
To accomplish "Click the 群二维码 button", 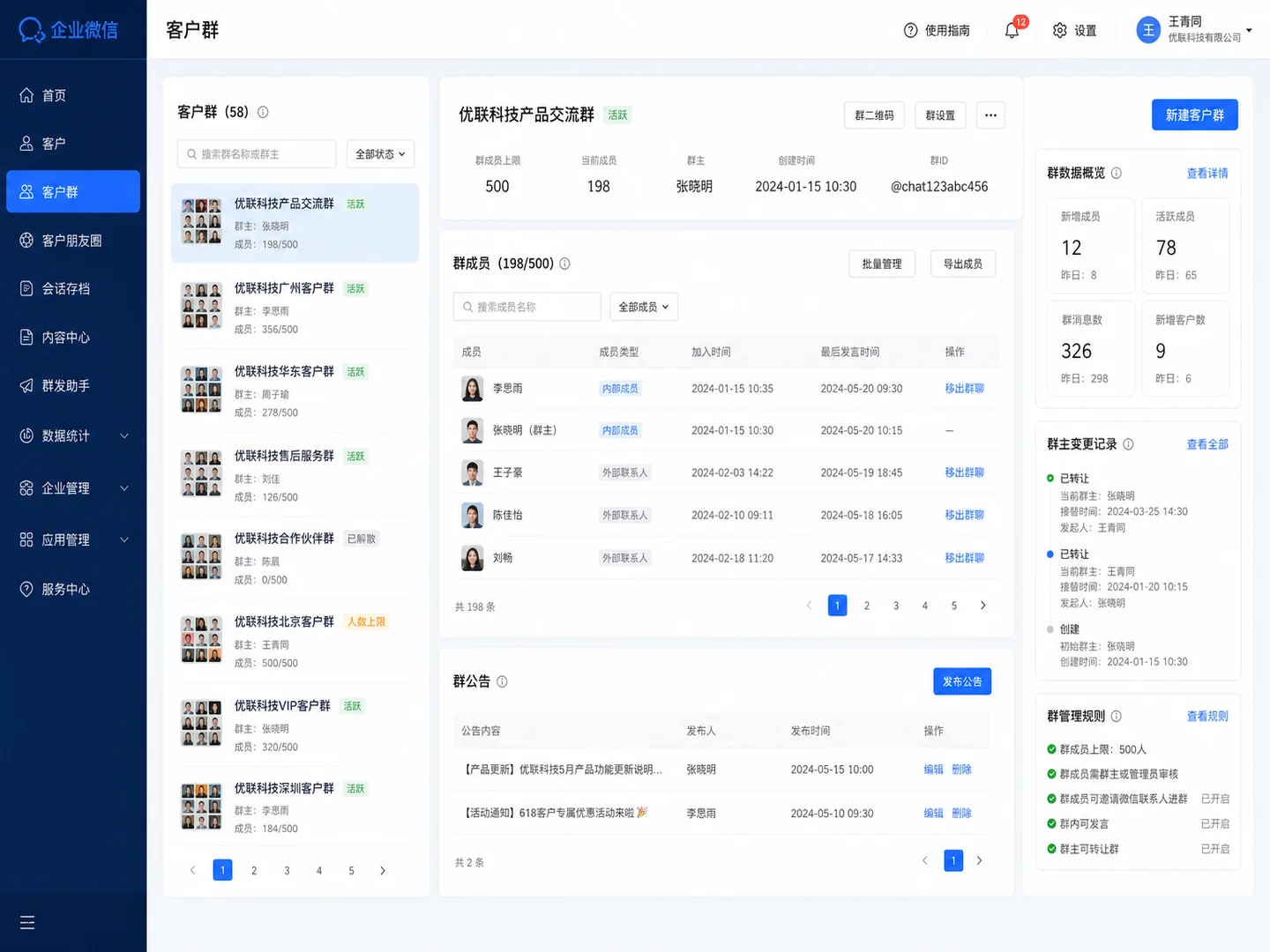I will click(874, 115).
